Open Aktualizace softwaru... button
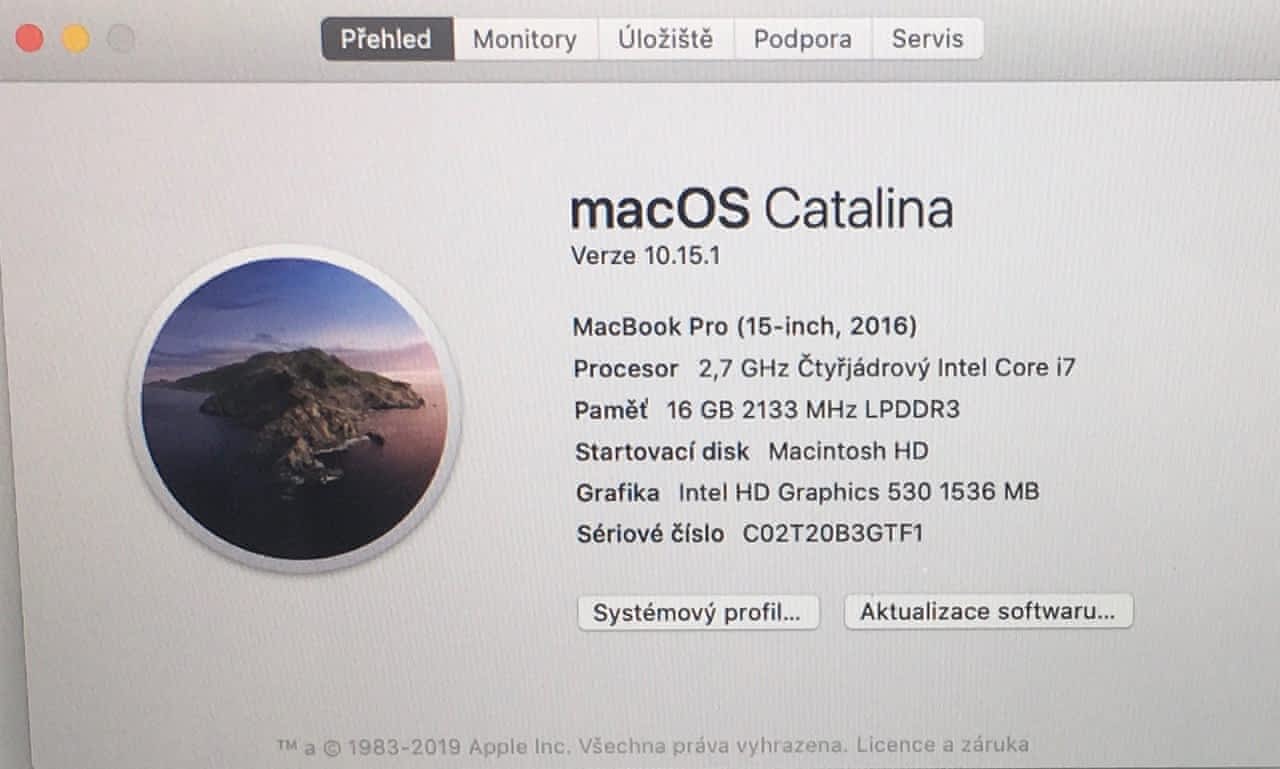This screenshot has width=1280, height=769. 988,611
